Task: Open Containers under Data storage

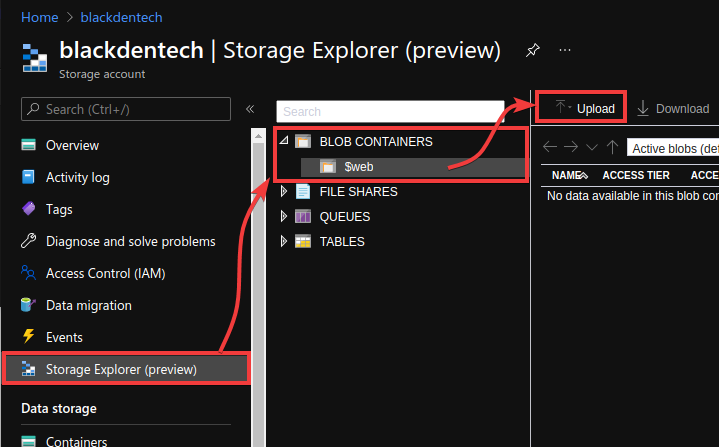Action: 77,441
